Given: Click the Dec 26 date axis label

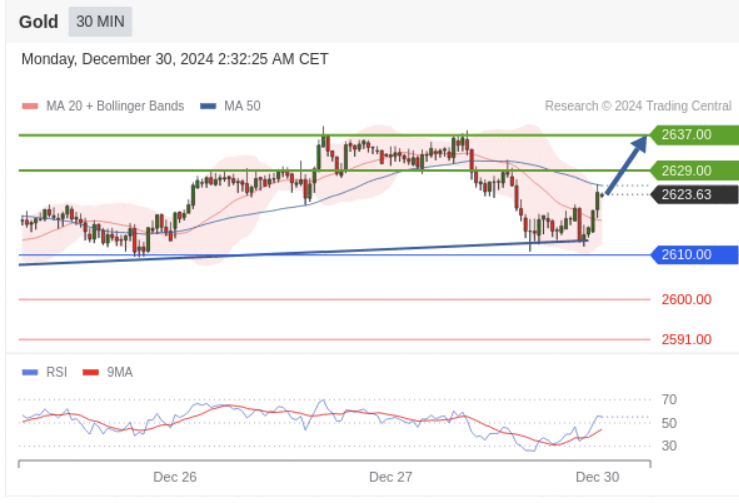Looking at the screenshot, I should coord(175,477).
